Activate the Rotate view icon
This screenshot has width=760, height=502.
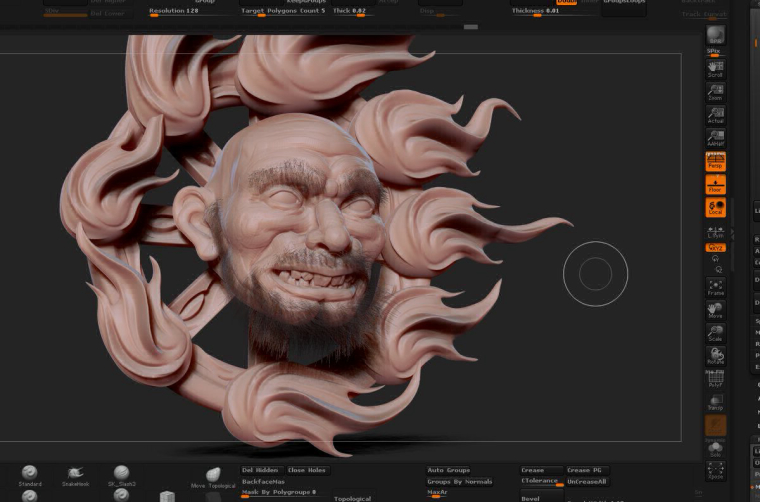click(715, 356)
